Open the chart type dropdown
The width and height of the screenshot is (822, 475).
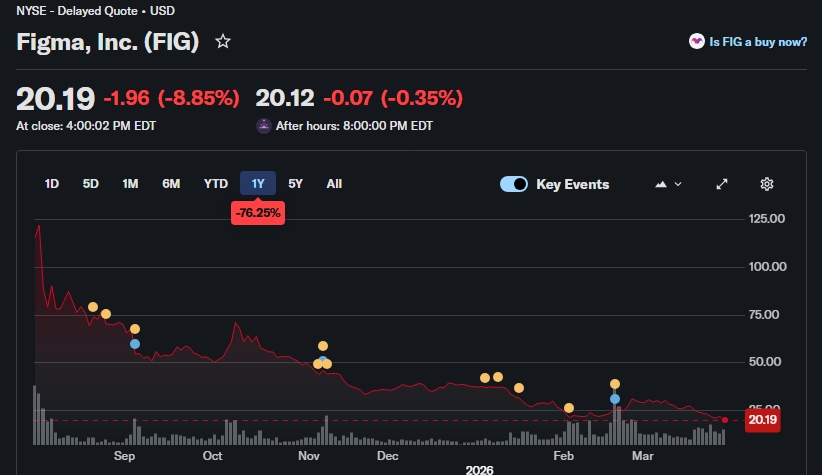(x=668, y=184)
